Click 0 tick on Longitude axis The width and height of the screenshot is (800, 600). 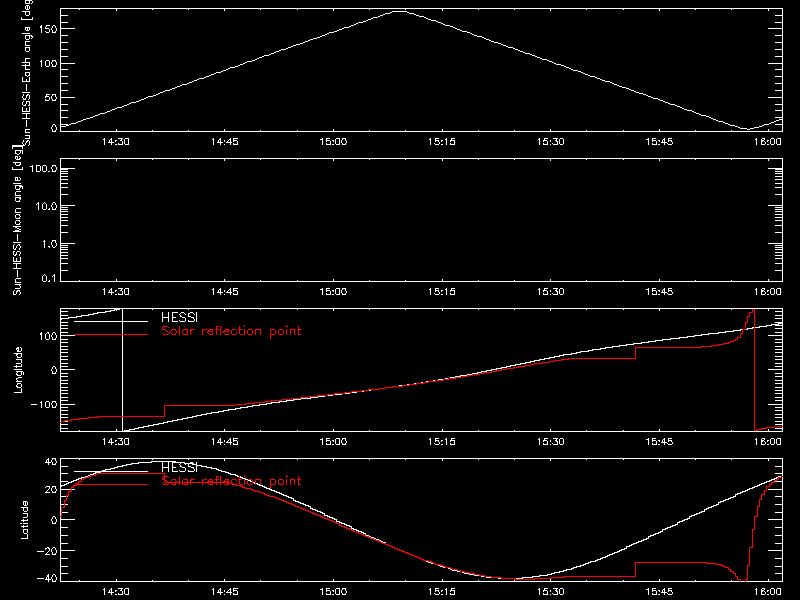[x=54, y=370]
